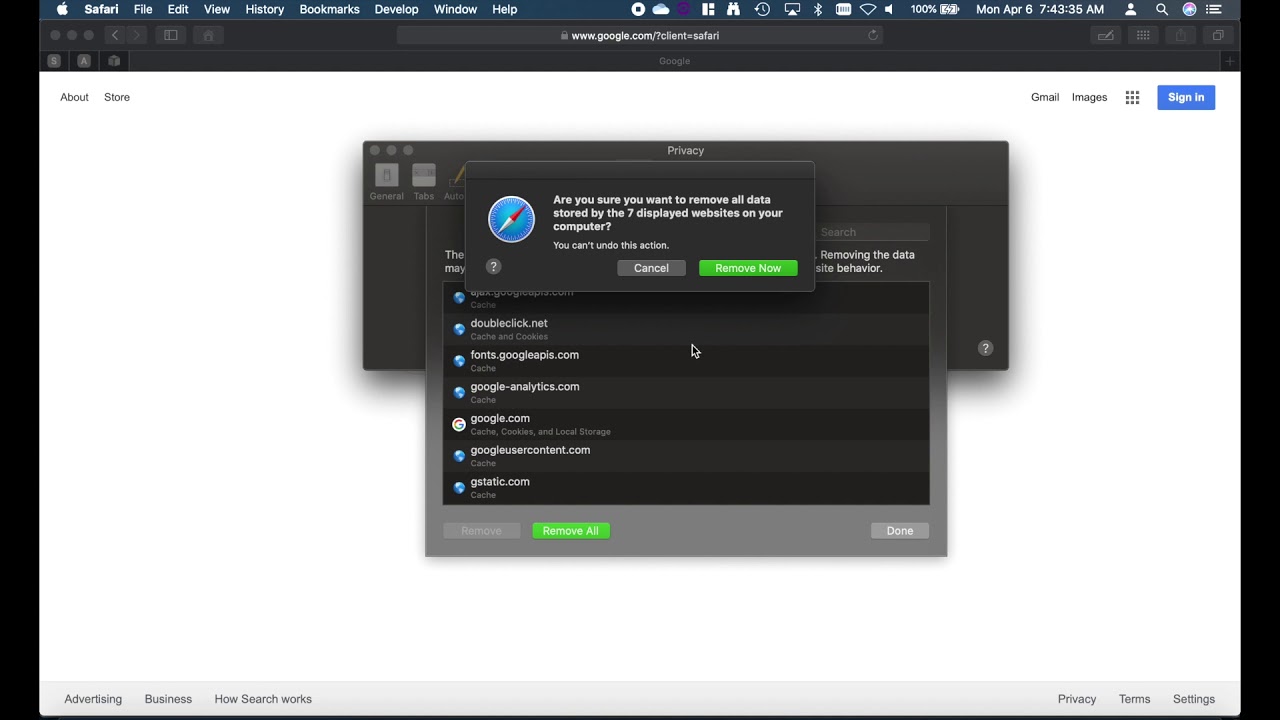This screenshot has width=1280, height=720.
Task: Click the Google favicon beside google.com
Action: click(x=459, y=424)
